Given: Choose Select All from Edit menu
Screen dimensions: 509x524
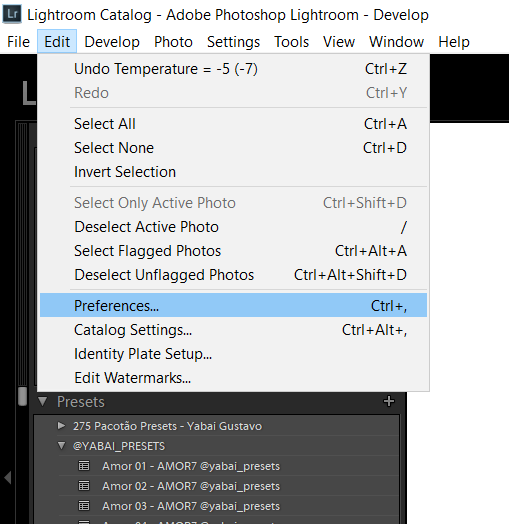Looking at the screenshot, I should [233, 124].
